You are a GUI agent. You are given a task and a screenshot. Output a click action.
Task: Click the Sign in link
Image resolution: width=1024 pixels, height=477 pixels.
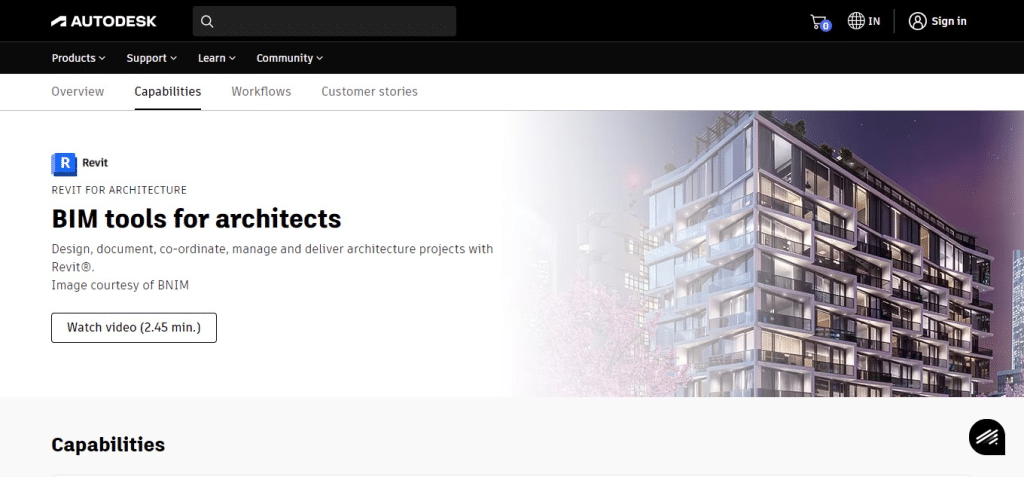click(x=949, y=21)
